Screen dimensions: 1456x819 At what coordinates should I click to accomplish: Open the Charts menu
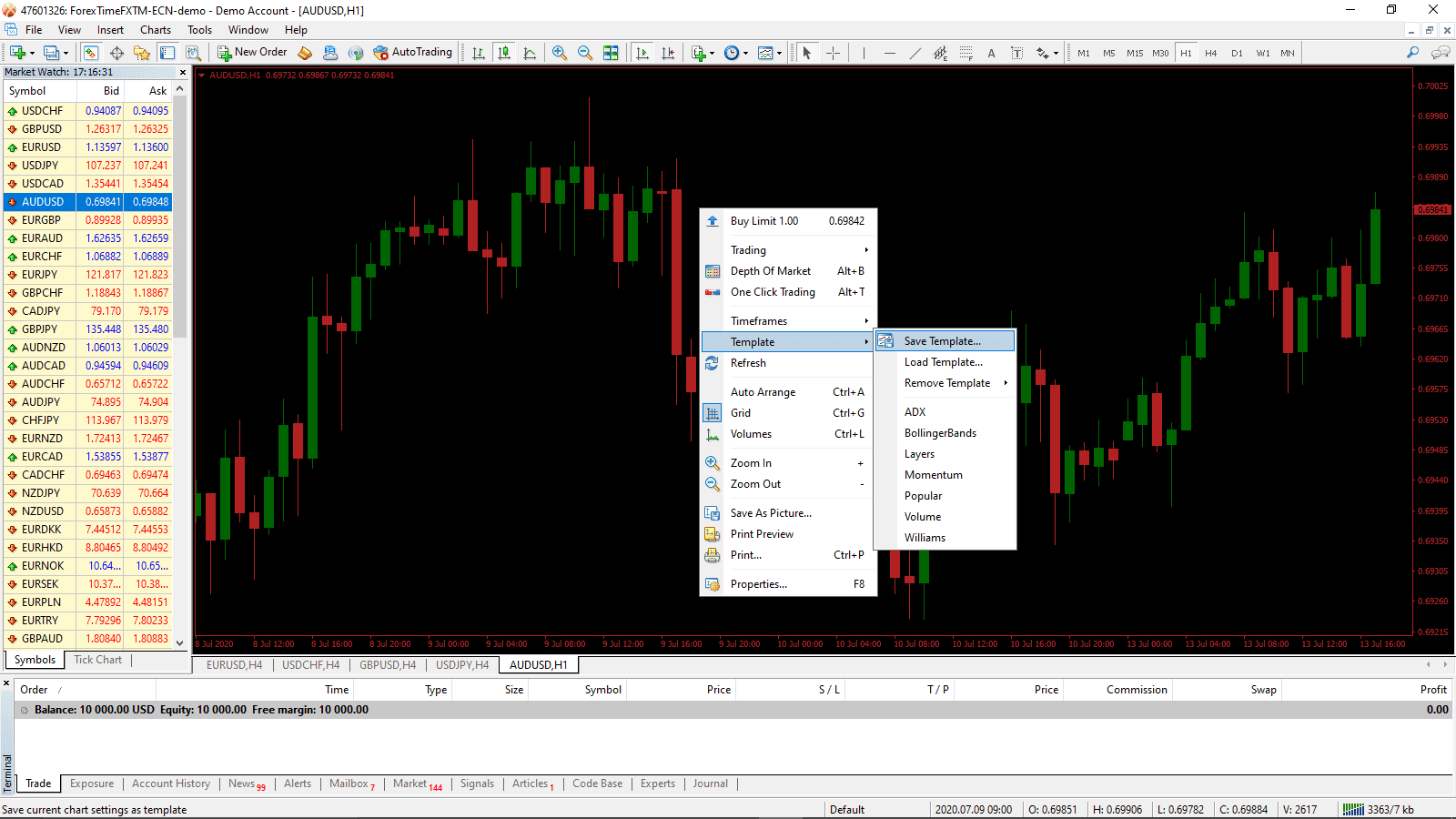coord(155,29)
